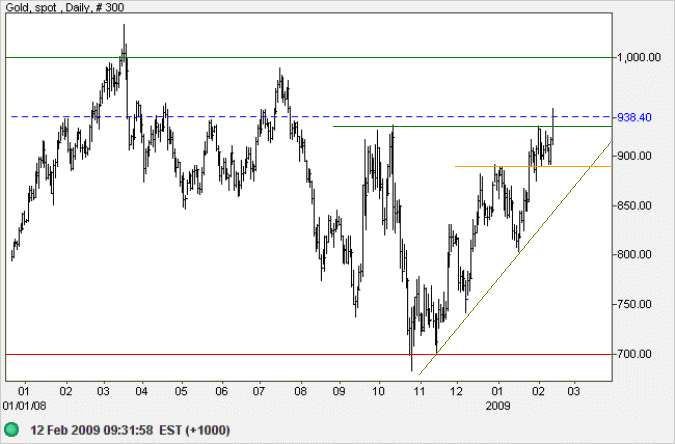Click the 900.00 price axis label

(634, 156)
